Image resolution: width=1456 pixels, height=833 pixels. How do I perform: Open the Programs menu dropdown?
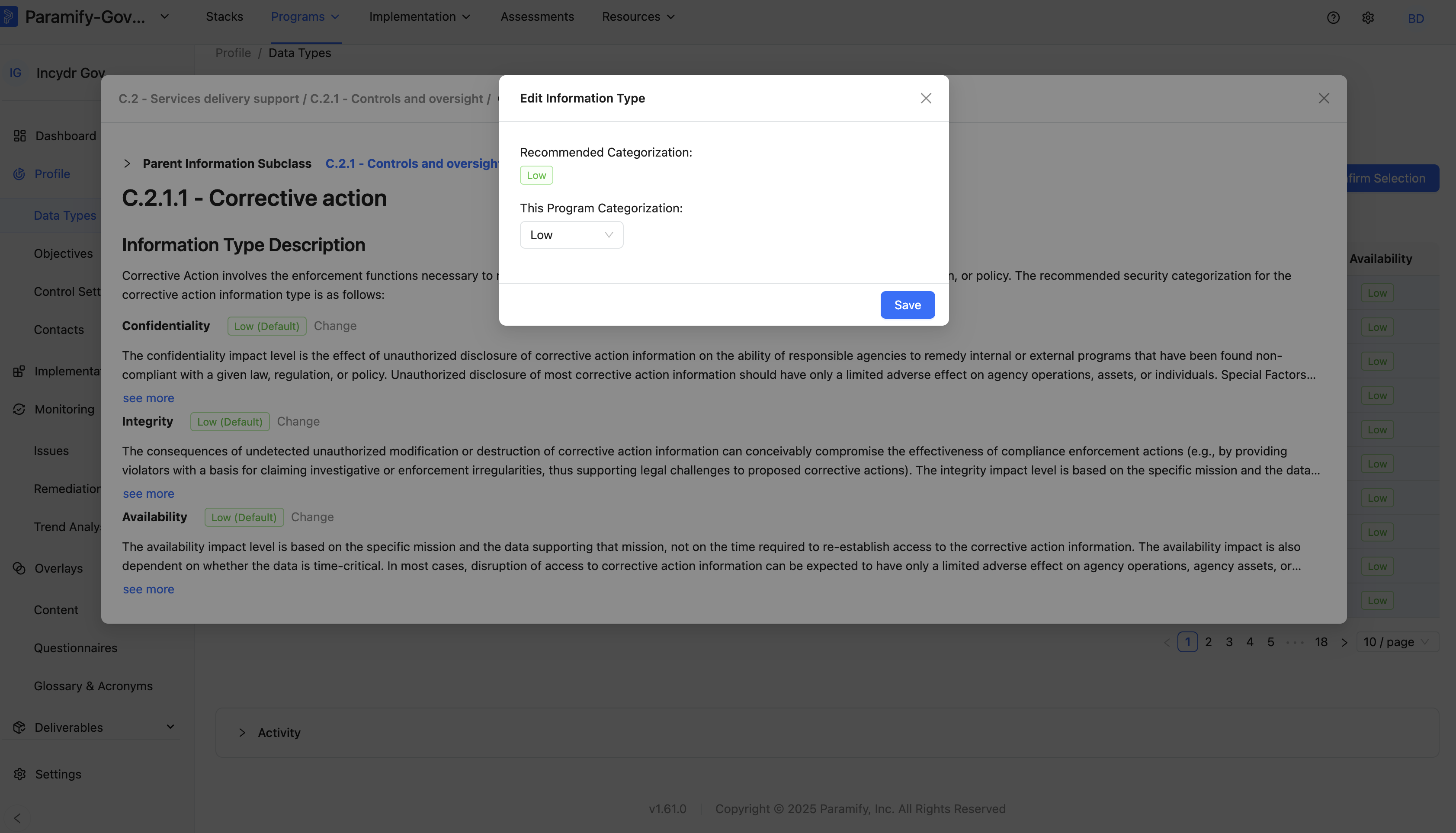[305, 16]
